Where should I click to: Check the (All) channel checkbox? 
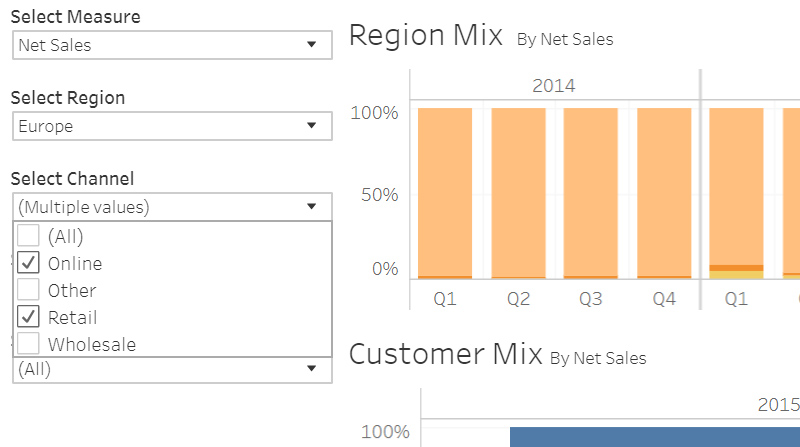(x=29, y=237)
